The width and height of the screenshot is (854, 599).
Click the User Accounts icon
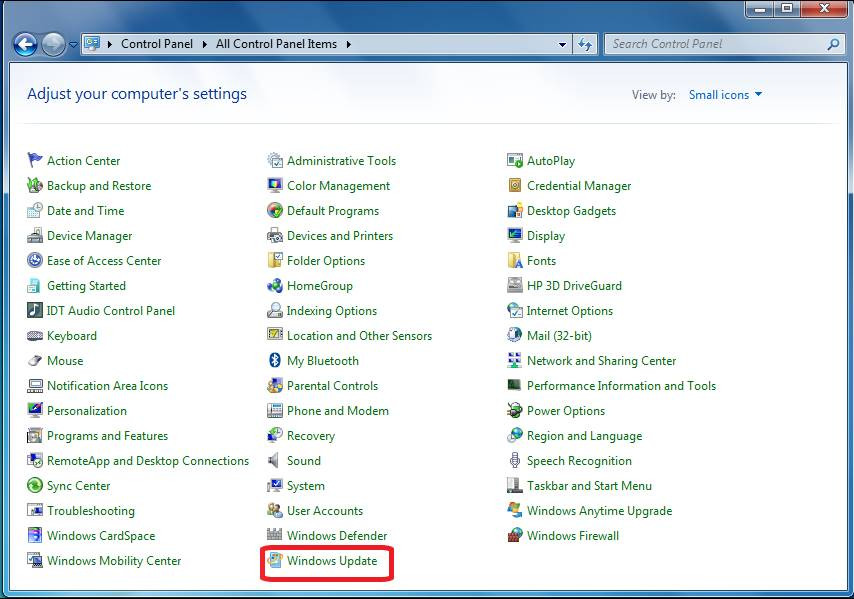(x=275, y=510)
